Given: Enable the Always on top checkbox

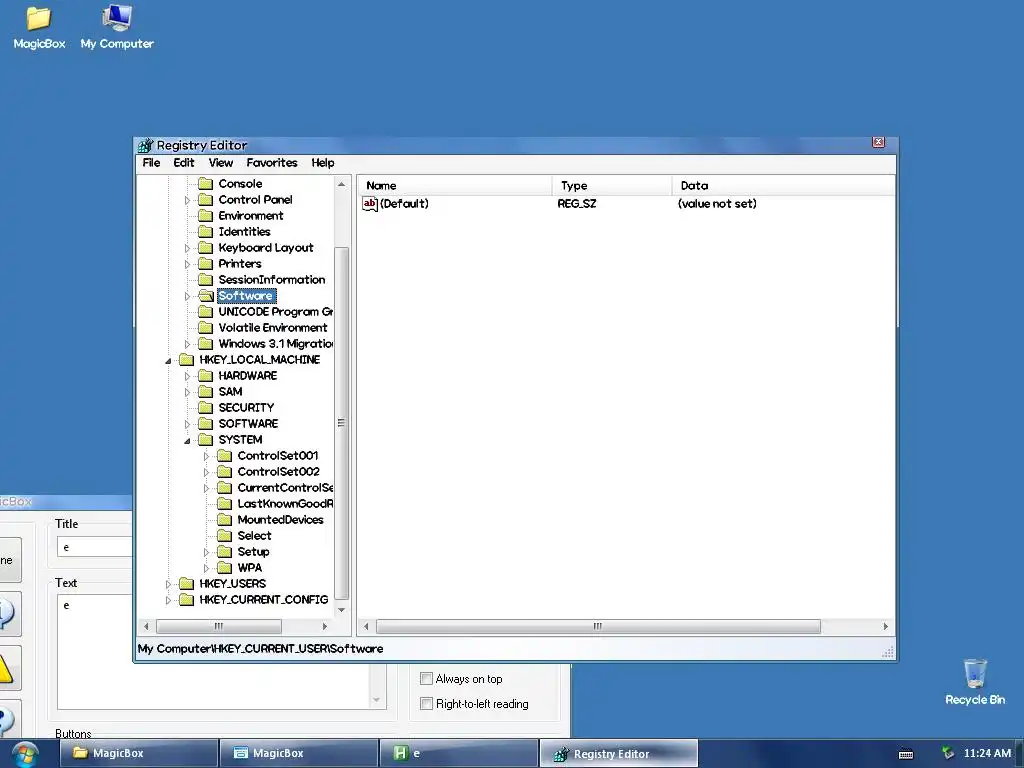Looking at the screenshot, I should (426, 679).
